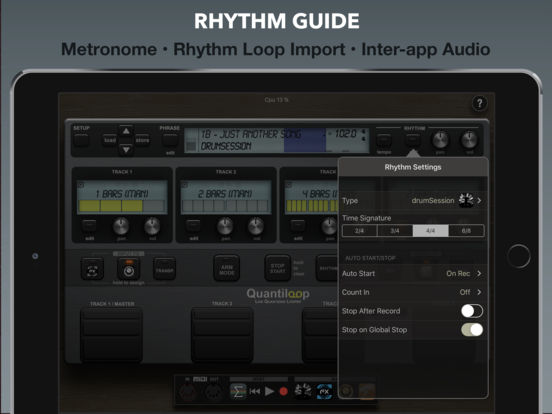The height and width of the screenshot is (414, 552).
Task: Open help with the question mark icon
Action: pyautogui.click(x=479, y=103)
